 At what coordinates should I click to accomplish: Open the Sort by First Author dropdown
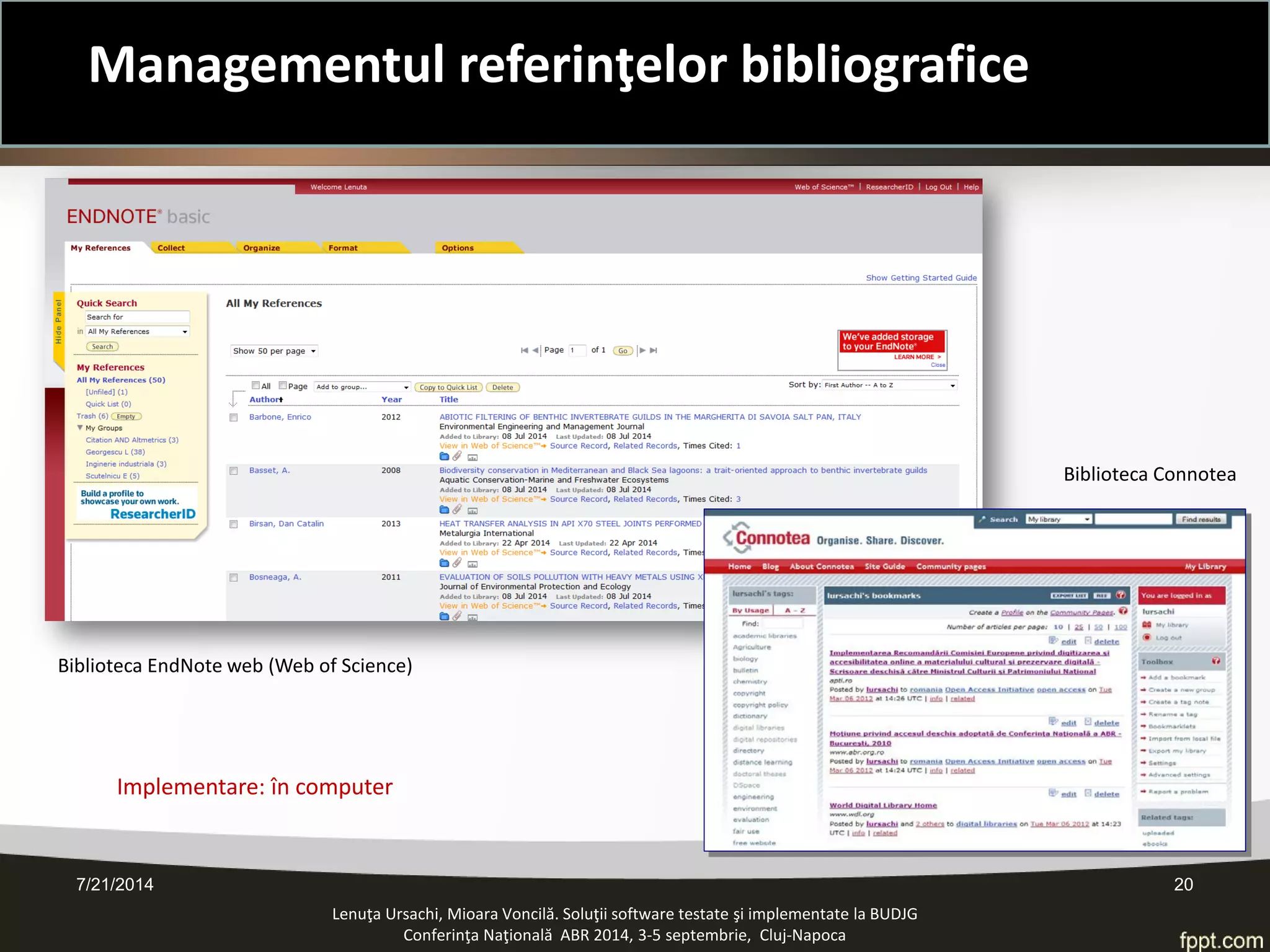(x=890, y=385)
